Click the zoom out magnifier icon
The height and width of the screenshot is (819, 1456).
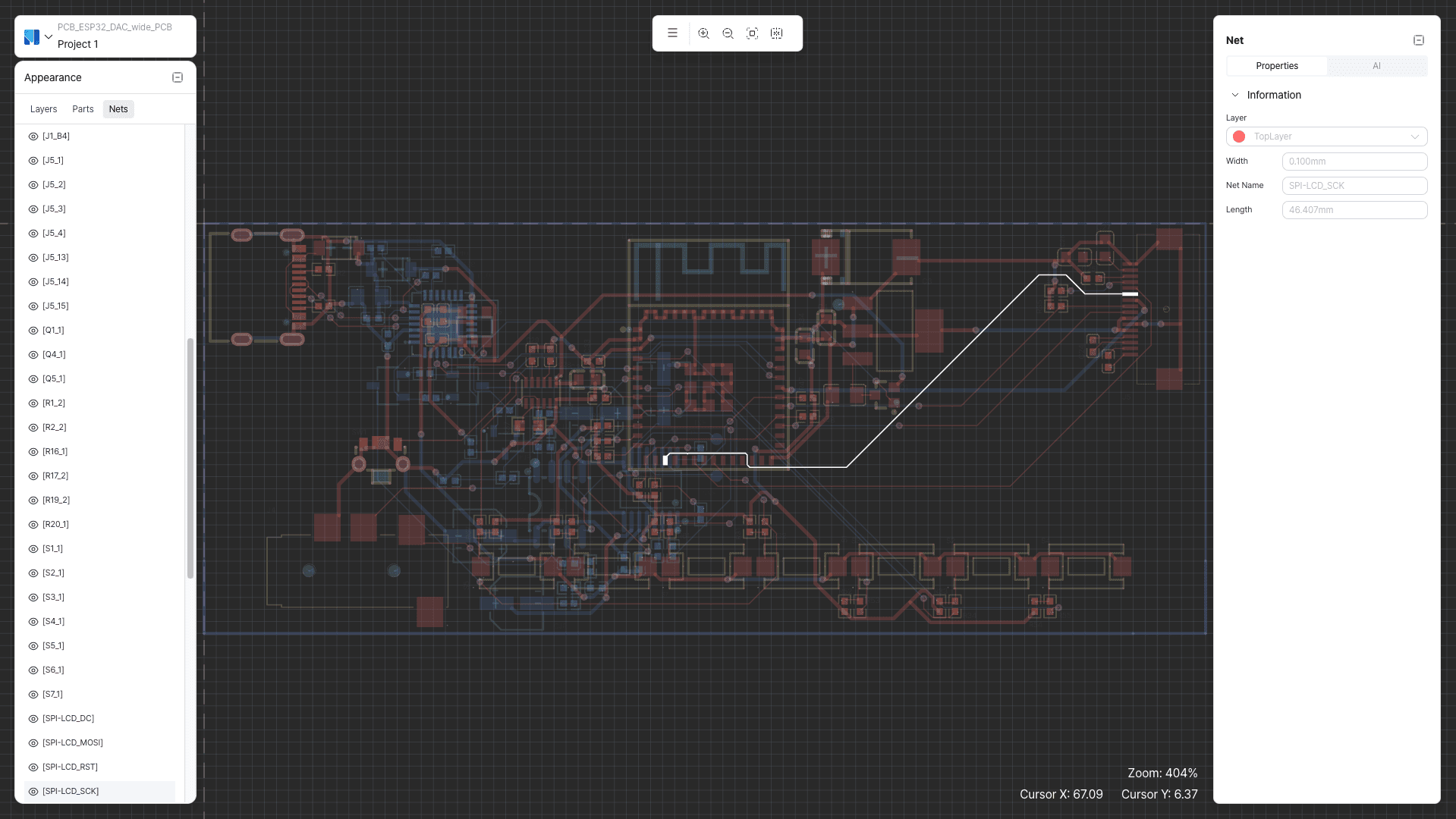(x=728, y=33)
